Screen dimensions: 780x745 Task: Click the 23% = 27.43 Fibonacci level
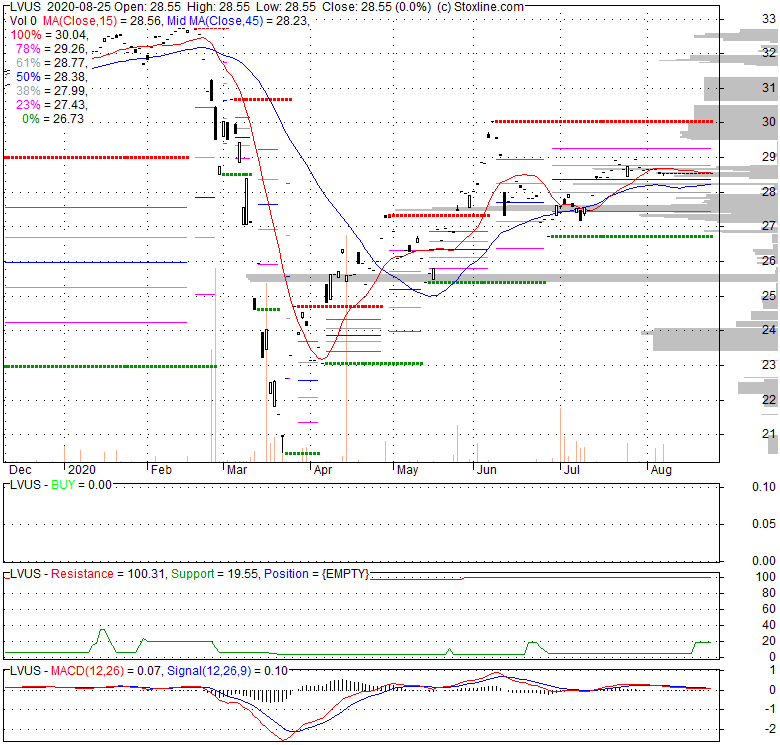(52, 104)
